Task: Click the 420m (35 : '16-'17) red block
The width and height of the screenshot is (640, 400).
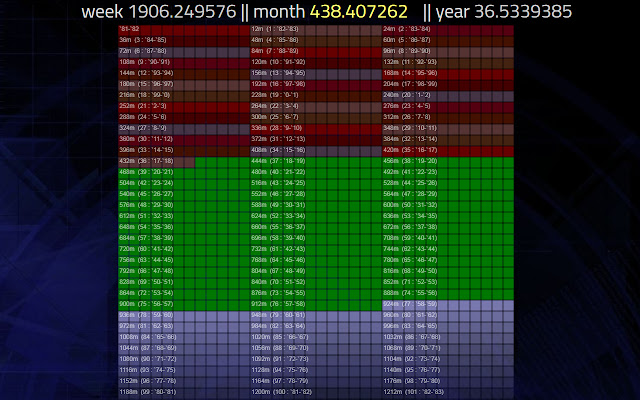Action: pos(448,152)
